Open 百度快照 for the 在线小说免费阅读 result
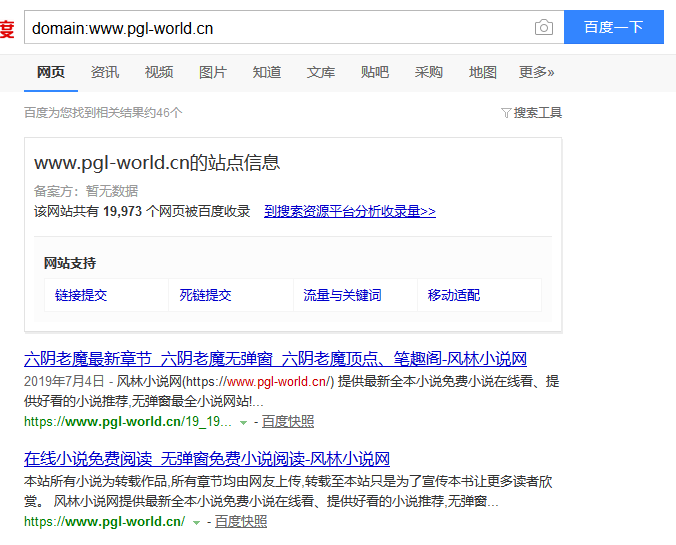 tap(241, 521)
